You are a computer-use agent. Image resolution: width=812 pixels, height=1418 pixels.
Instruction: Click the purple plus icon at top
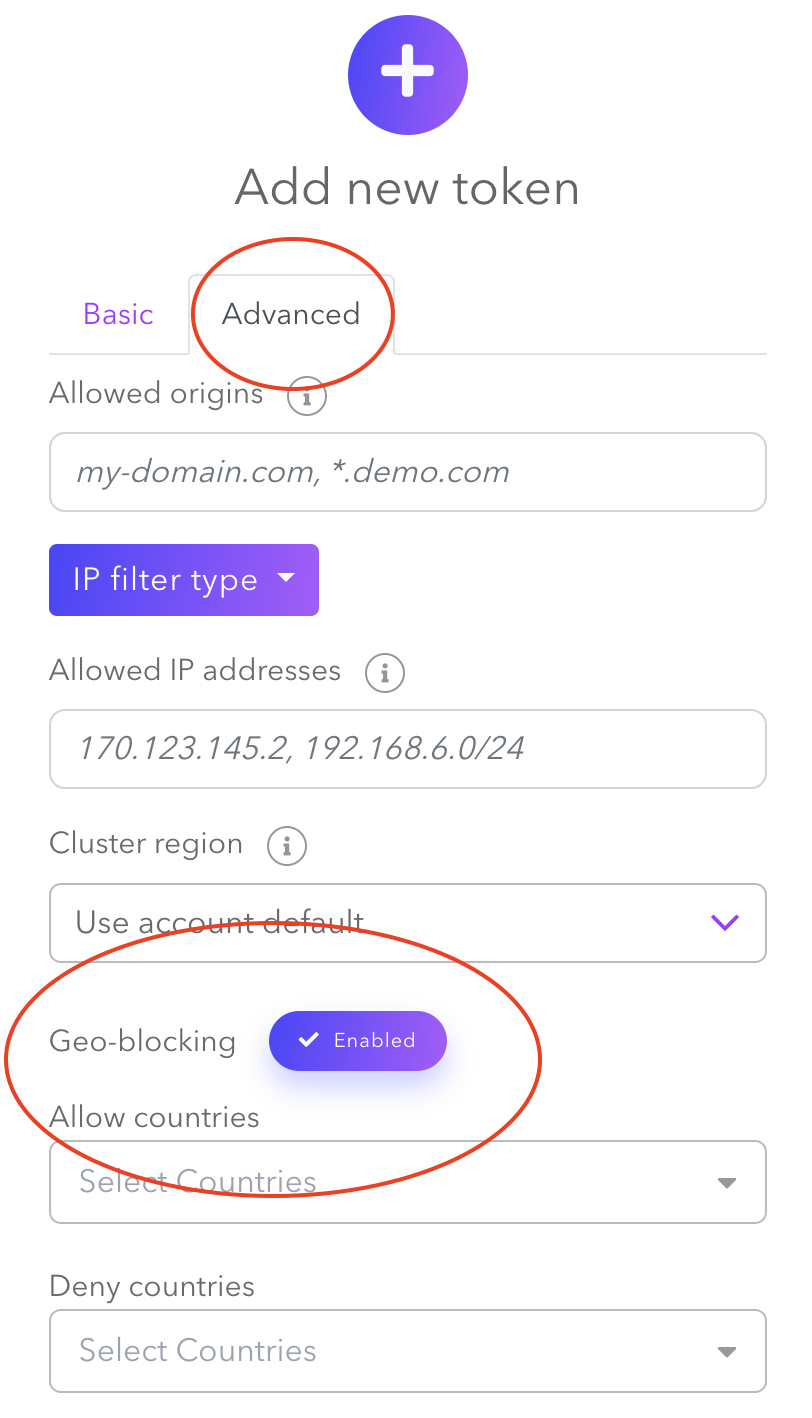407,76
